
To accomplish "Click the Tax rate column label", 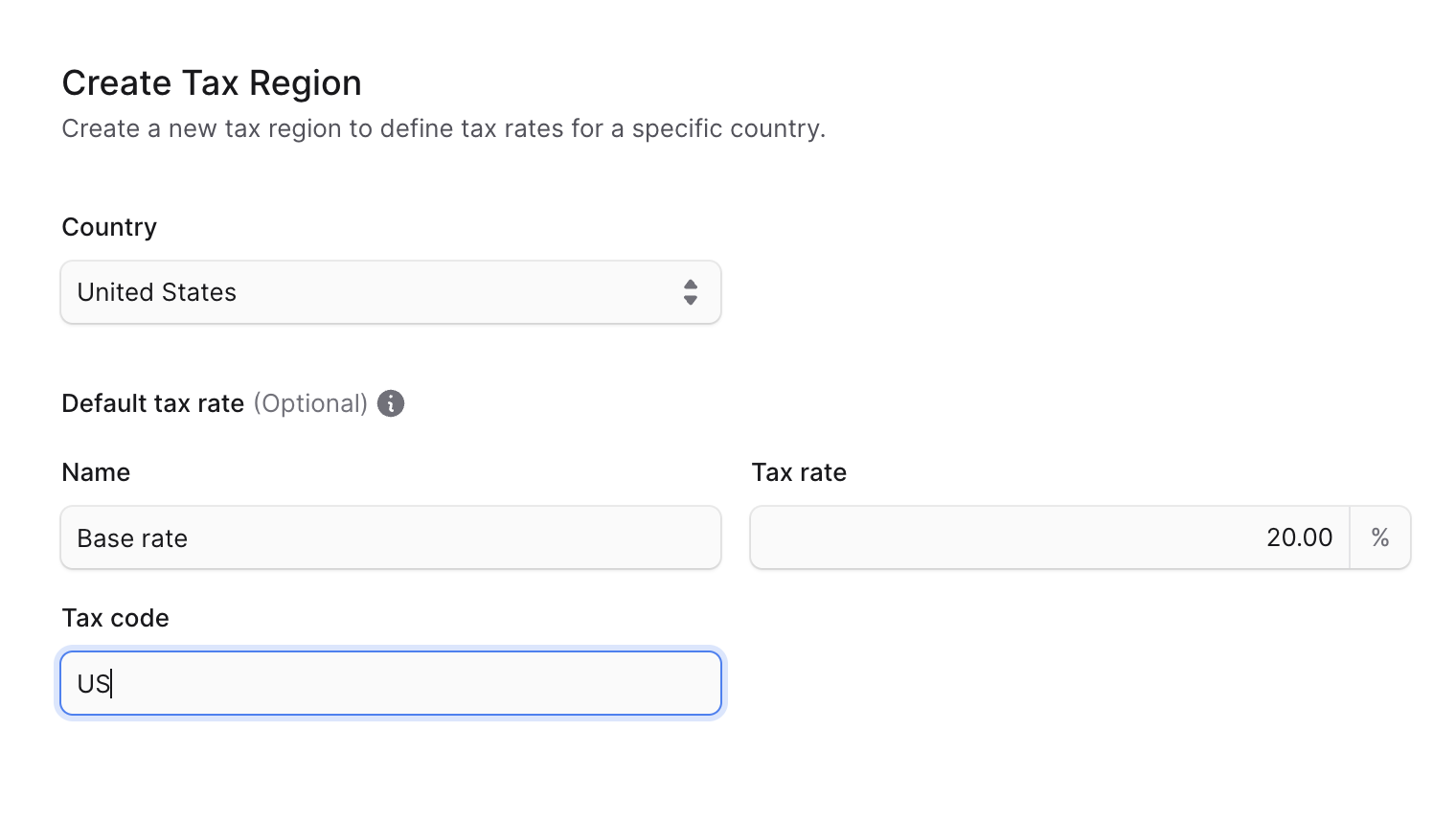I will coord(799,472).
